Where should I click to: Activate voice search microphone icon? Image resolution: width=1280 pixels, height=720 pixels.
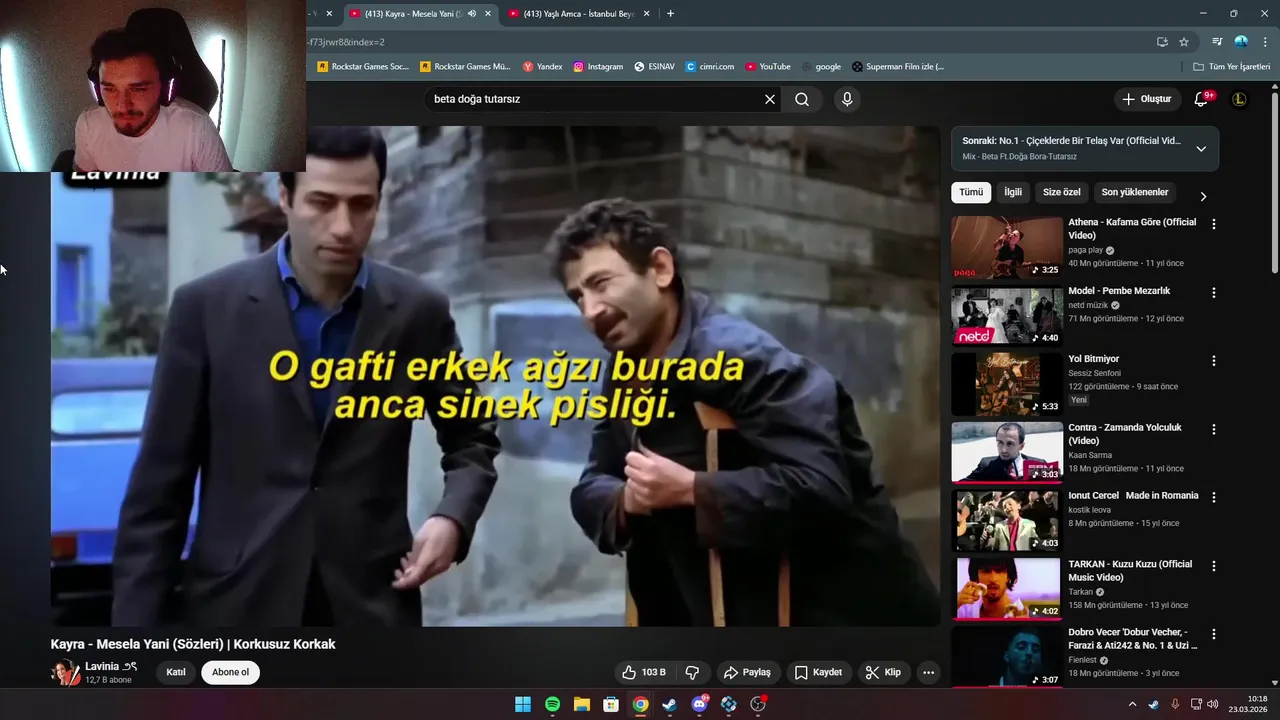[847, 99]
